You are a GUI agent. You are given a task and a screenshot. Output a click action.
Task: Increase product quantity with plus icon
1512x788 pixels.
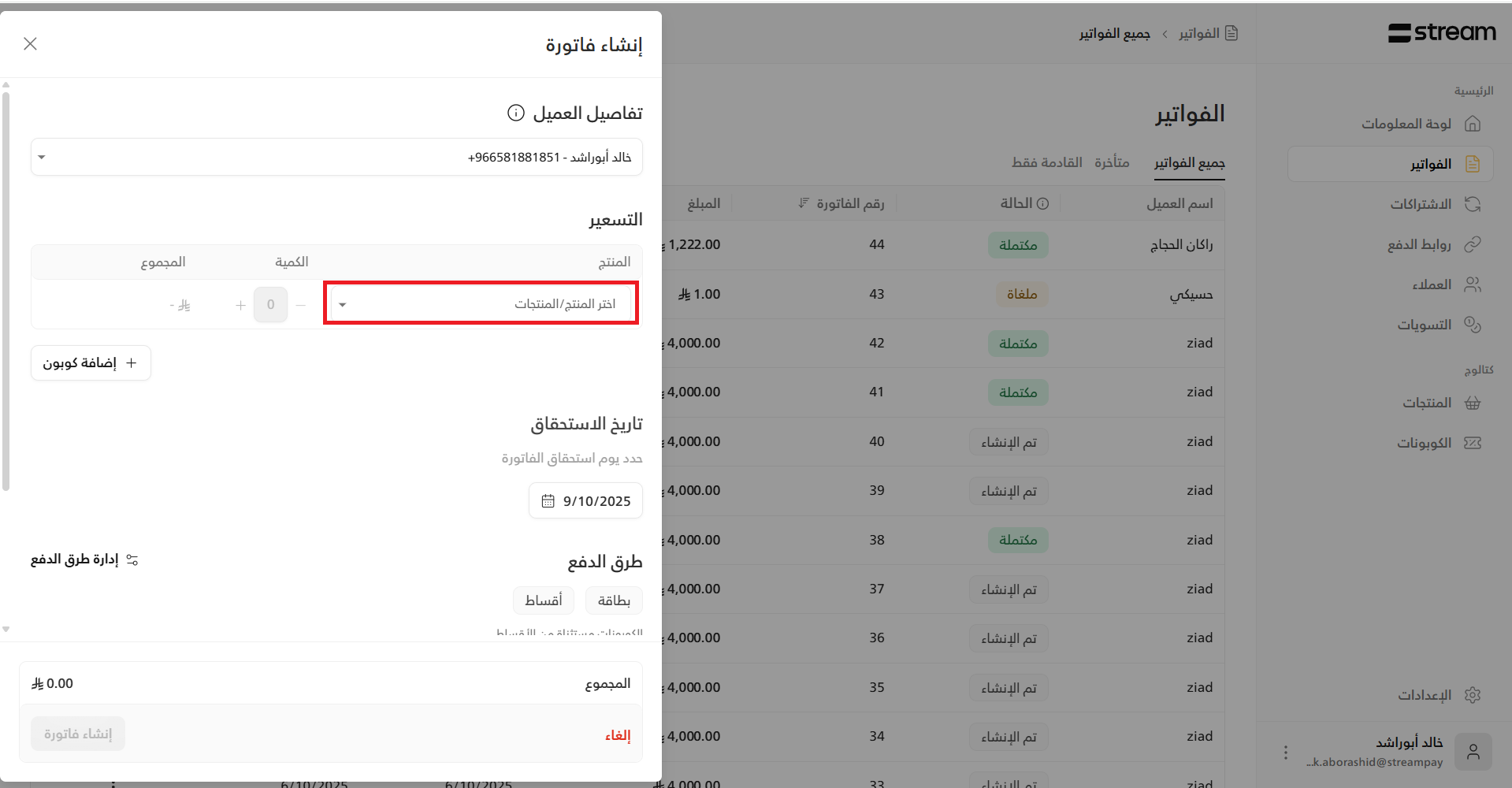point(240,305)
